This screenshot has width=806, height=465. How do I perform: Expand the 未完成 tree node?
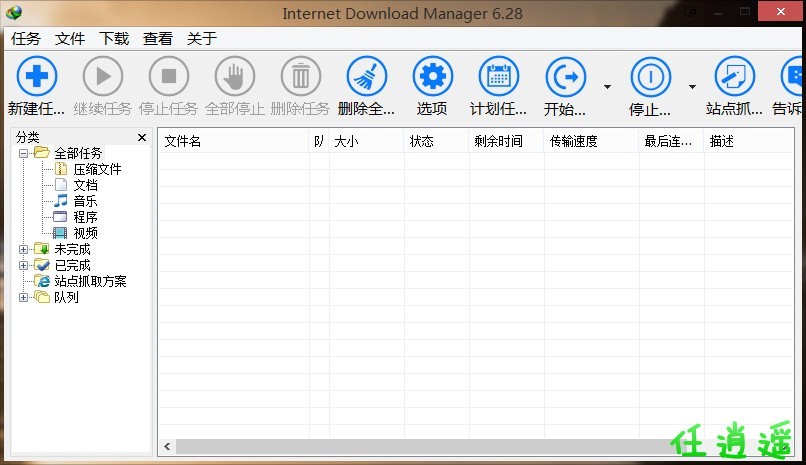[23, 249]
